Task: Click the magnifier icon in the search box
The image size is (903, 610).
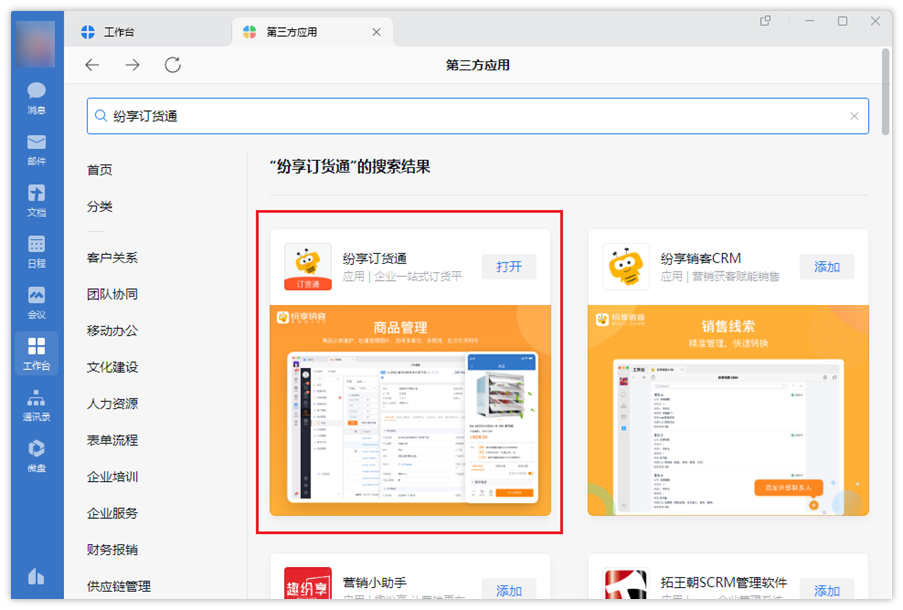Action: (x=101, y=116)
